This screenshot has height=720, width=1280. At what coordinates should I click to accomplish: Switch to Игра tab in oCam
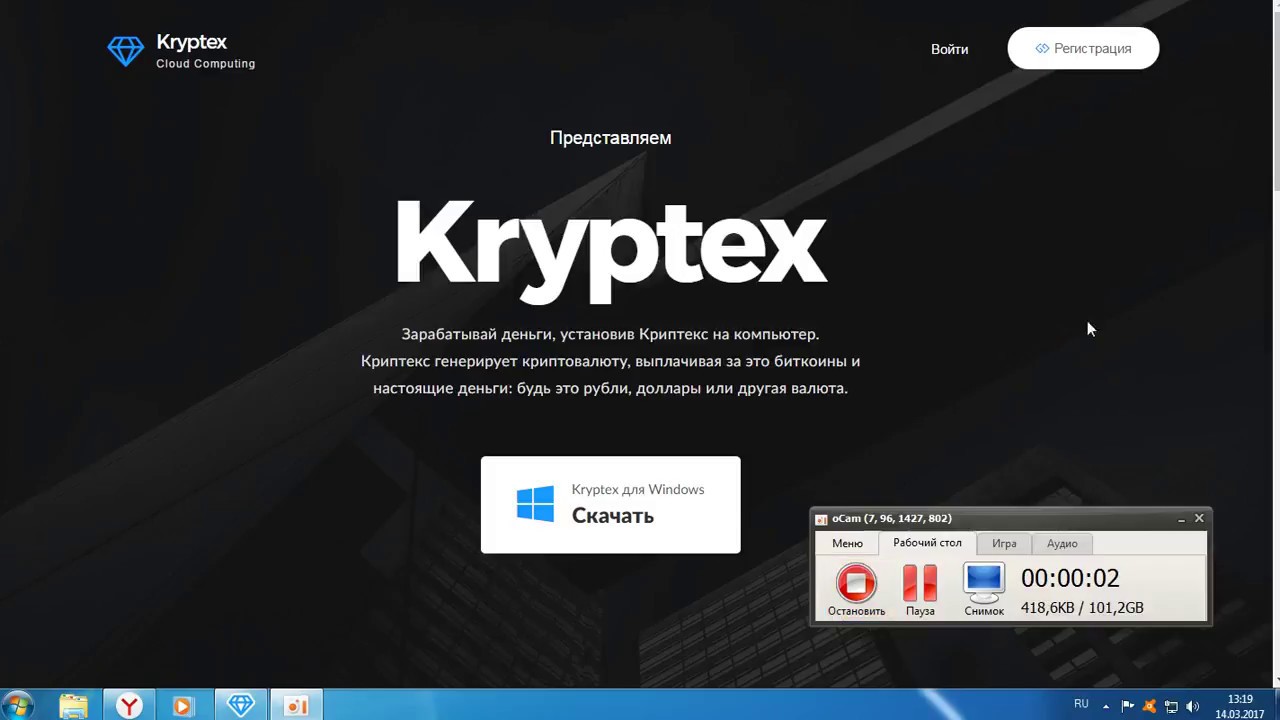1004,544
